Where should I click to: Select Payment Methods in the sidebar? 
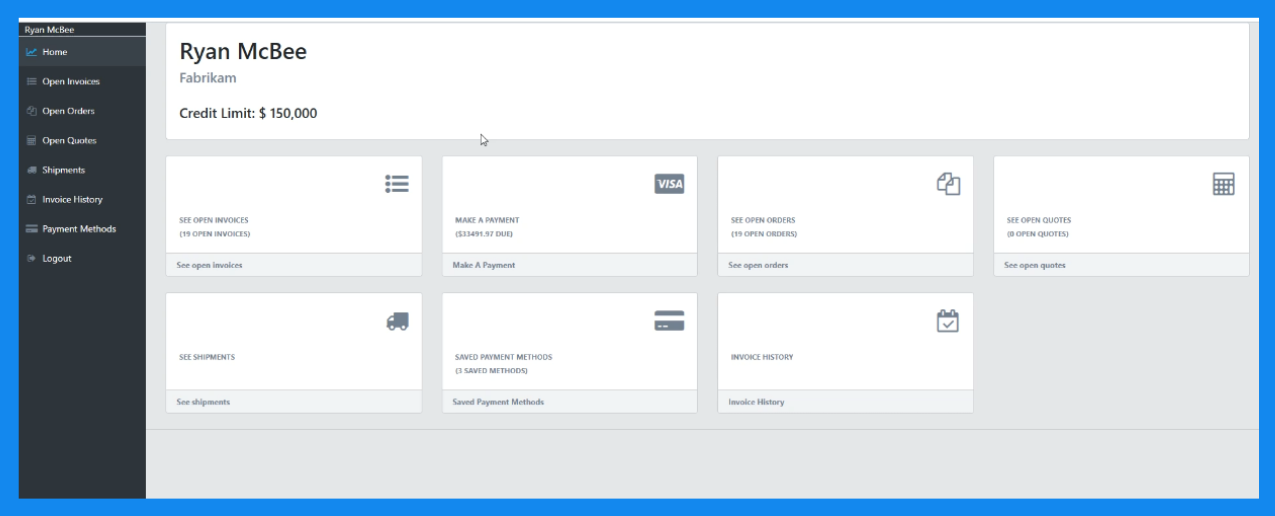point(78,229)
